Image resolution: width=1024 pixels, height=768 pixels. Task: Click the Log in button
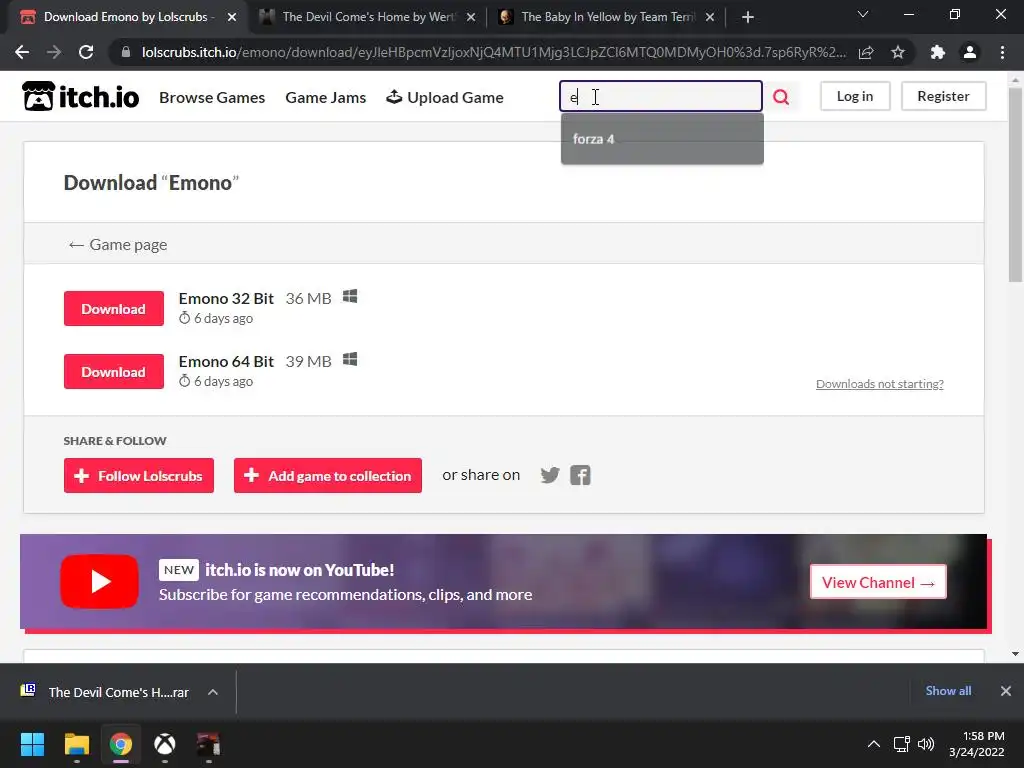[855, 96]
